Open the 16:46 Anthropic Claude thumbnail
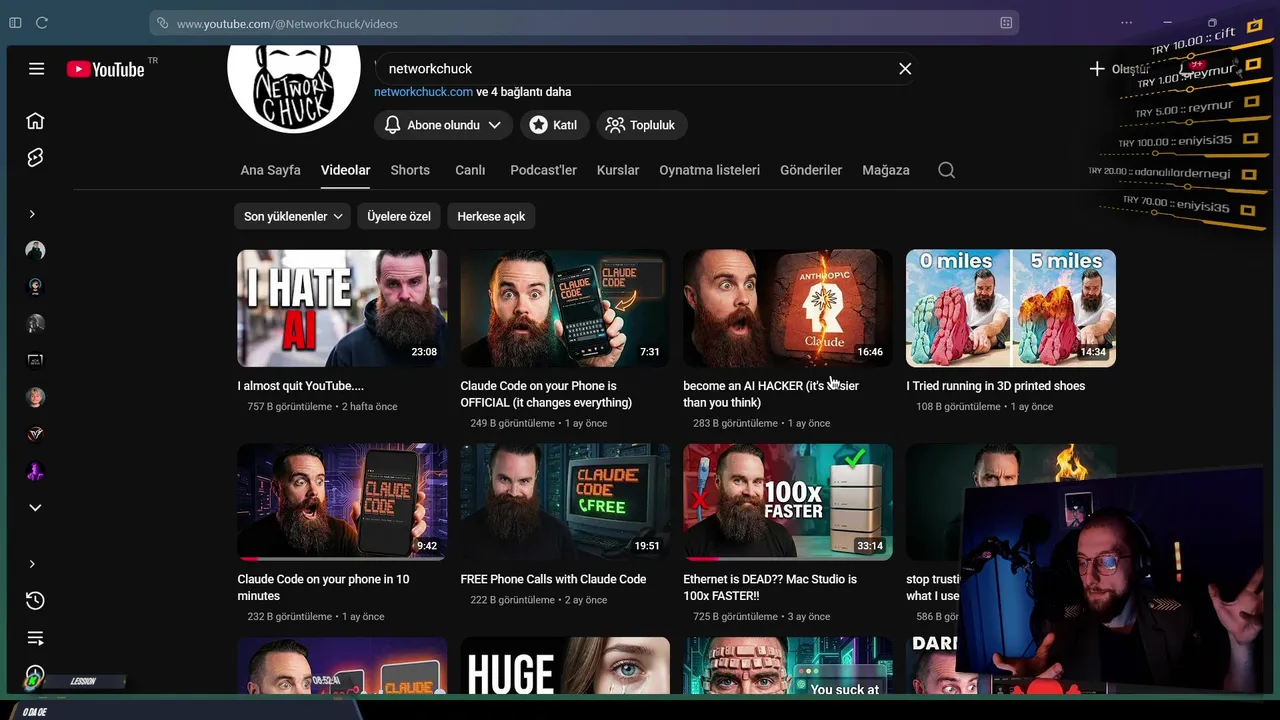Image resolution: width=1280 pixels, height=720 pixels. [788, 308]
